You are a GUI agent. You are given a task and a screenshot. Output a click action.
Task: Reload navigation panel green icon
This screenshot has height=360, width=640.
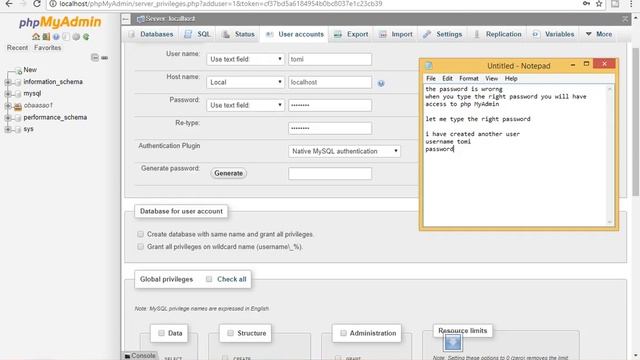click(x=86, y=37)
